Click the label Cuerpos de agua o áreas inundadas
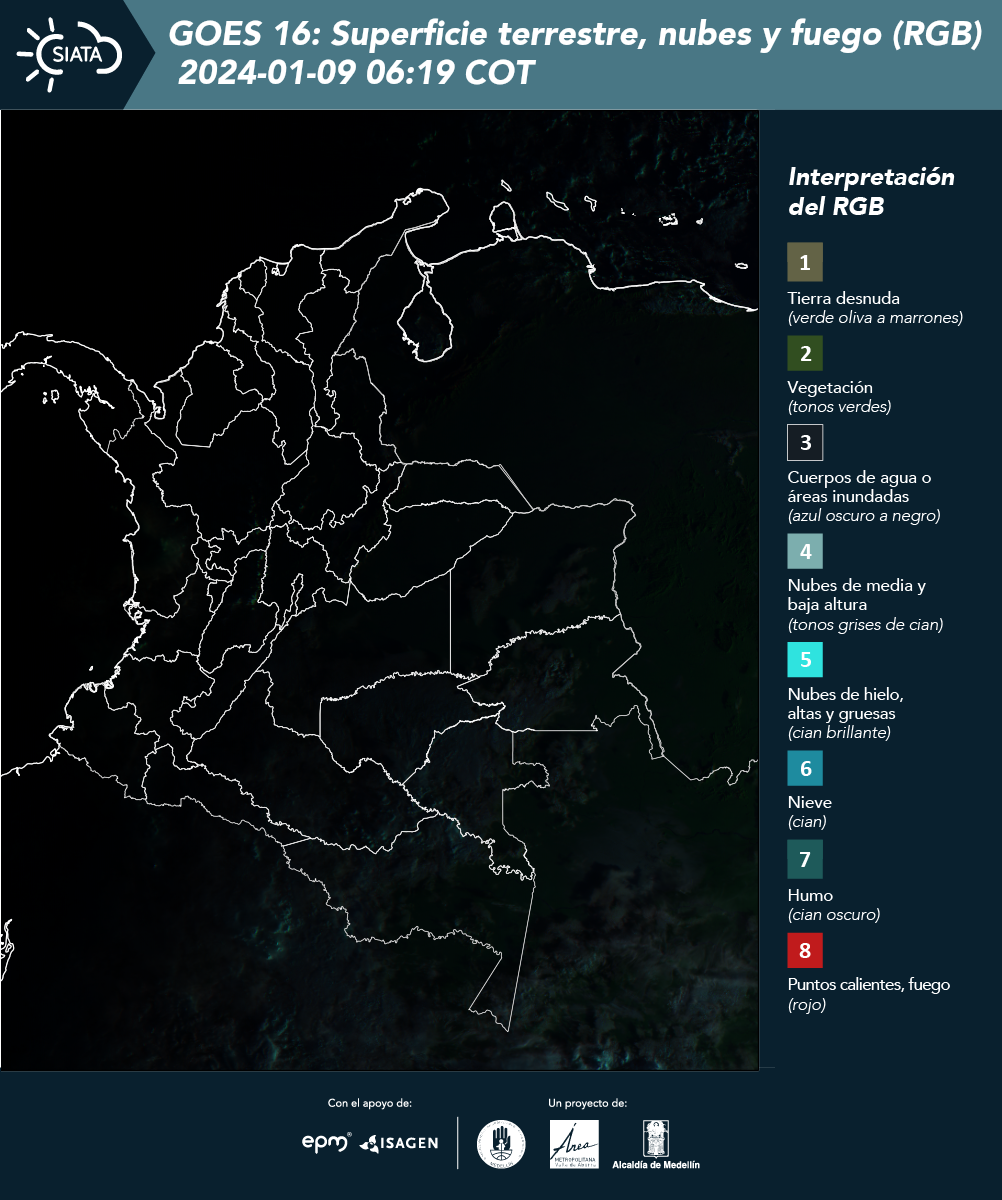This screenshot has height=1200, width=1002. tap(860, 487)
